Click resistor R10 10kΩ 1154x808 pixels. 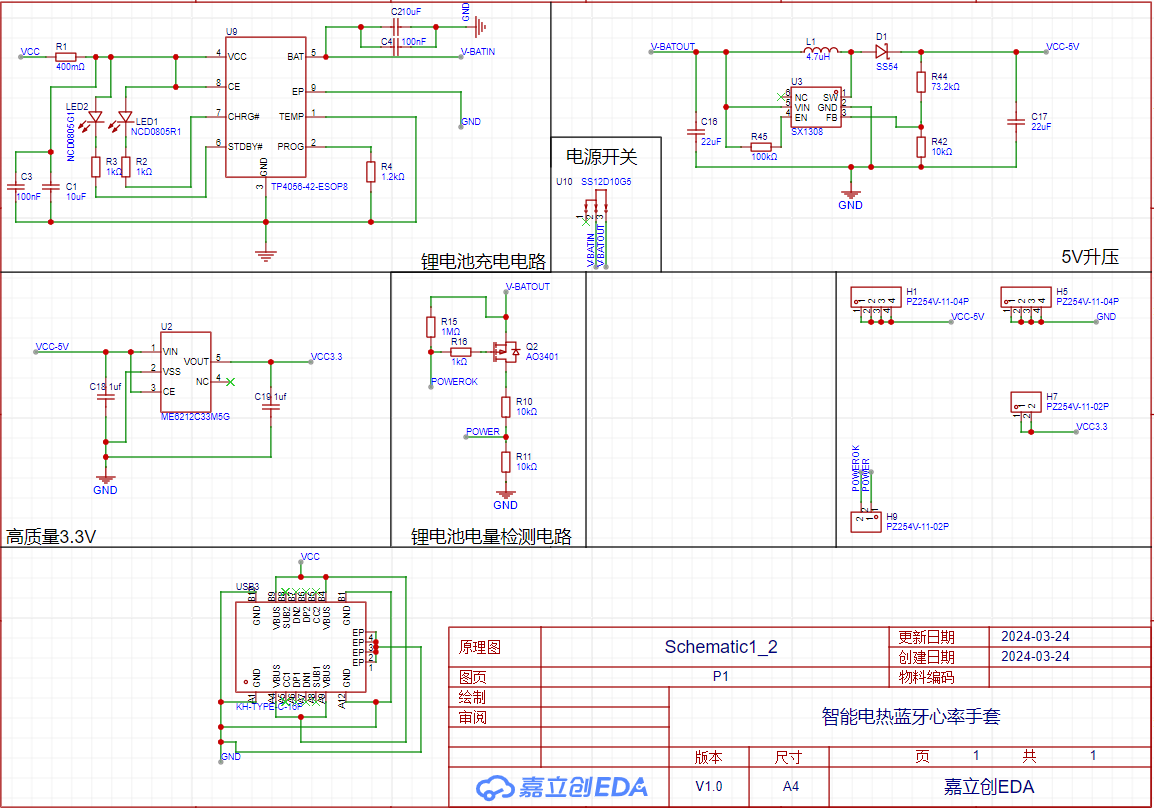coord(506,407)
